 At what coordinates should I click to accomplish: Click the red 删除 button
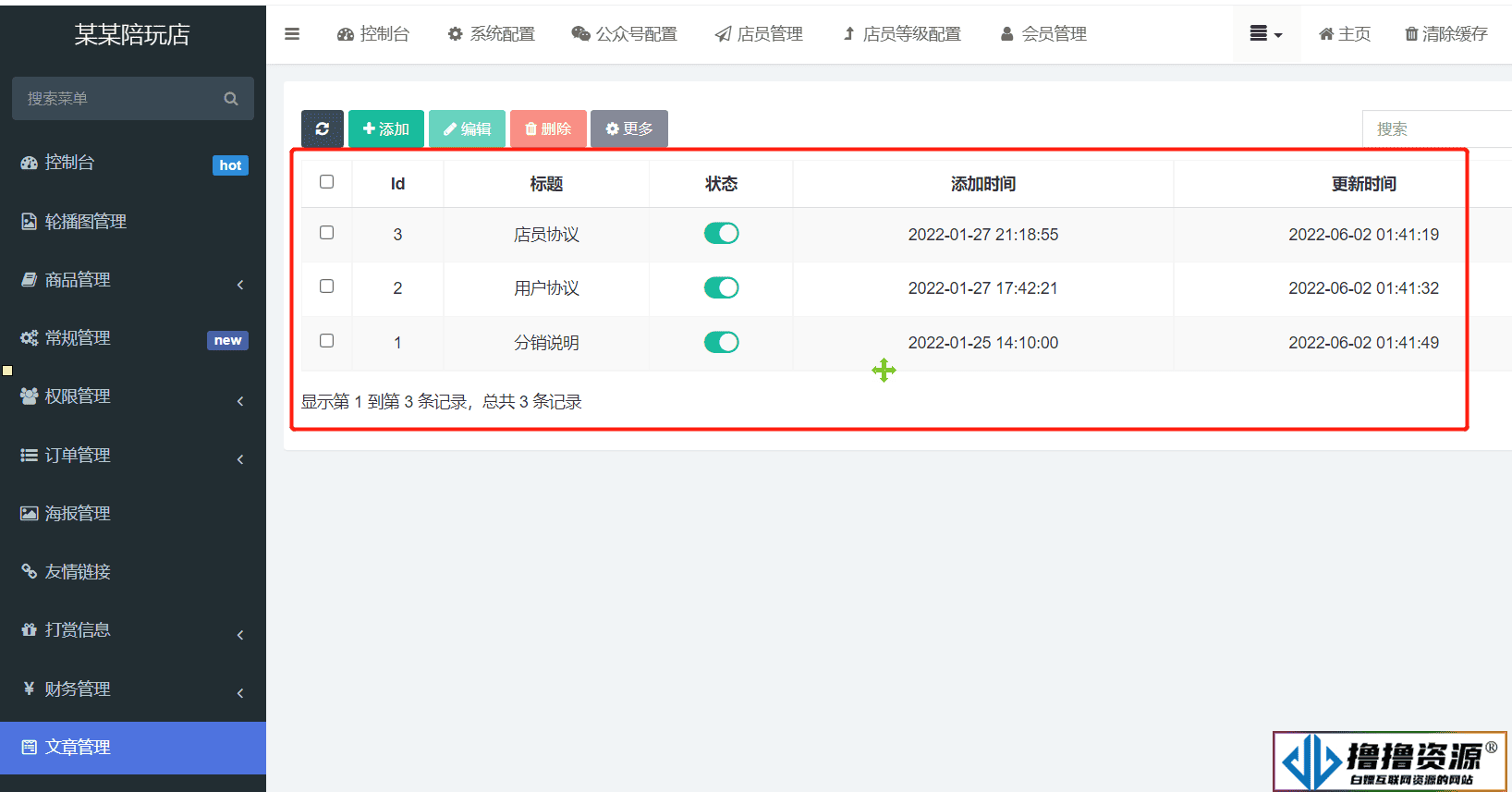pyautogui.click(x=548, y=128)
